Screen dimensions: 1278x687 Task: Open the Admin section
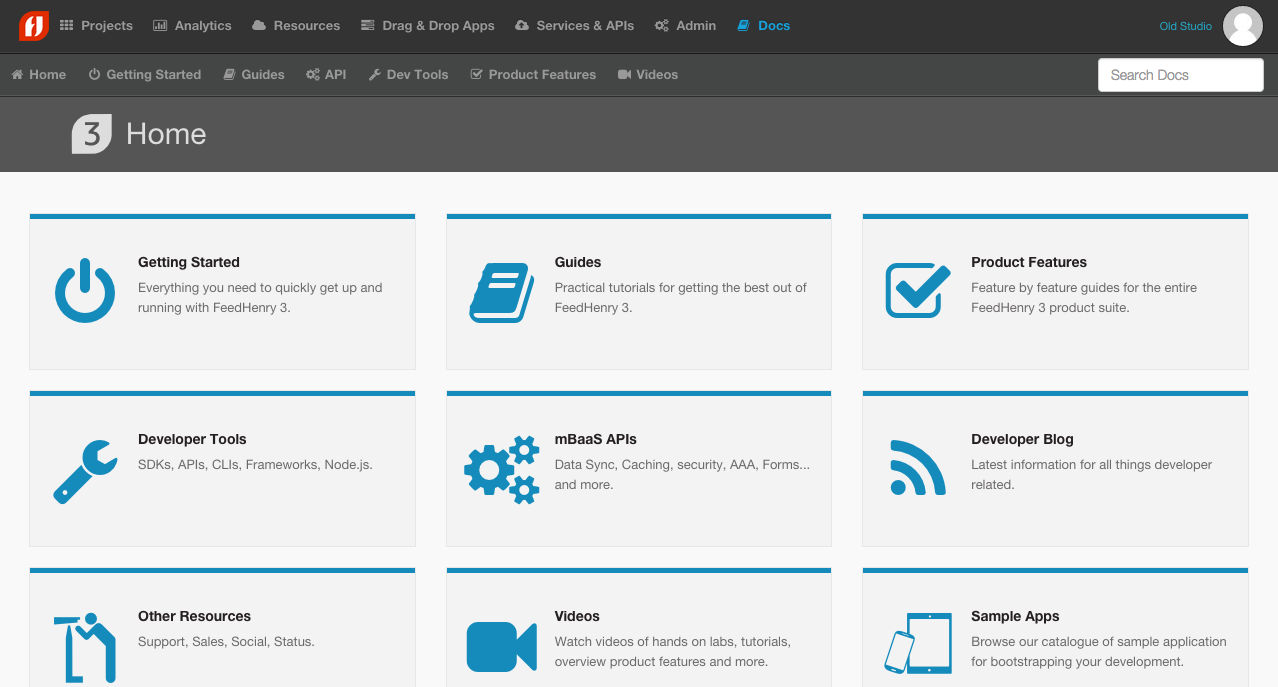[685, 26]
